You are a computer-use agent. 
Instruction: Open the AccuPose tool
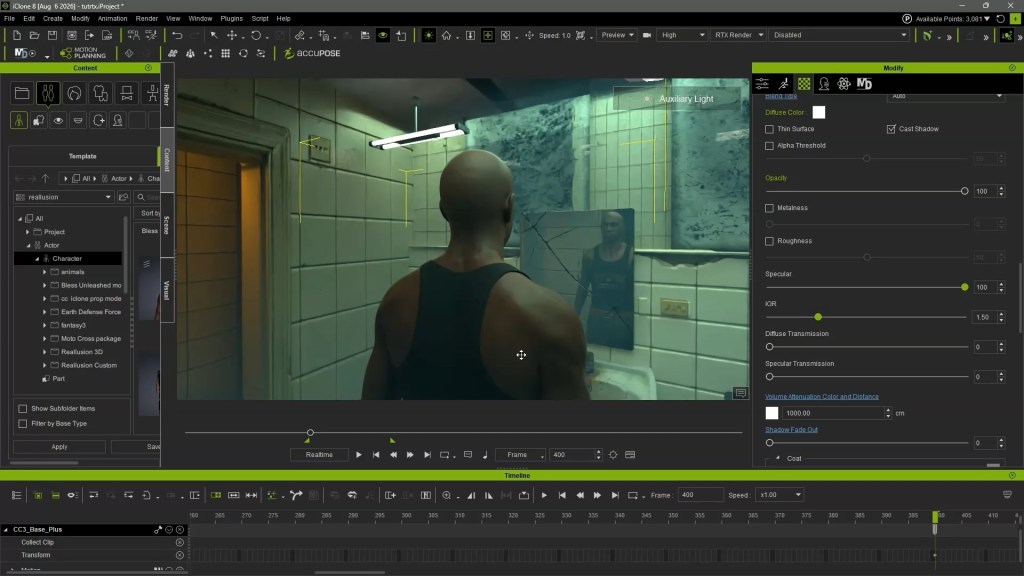312,53
